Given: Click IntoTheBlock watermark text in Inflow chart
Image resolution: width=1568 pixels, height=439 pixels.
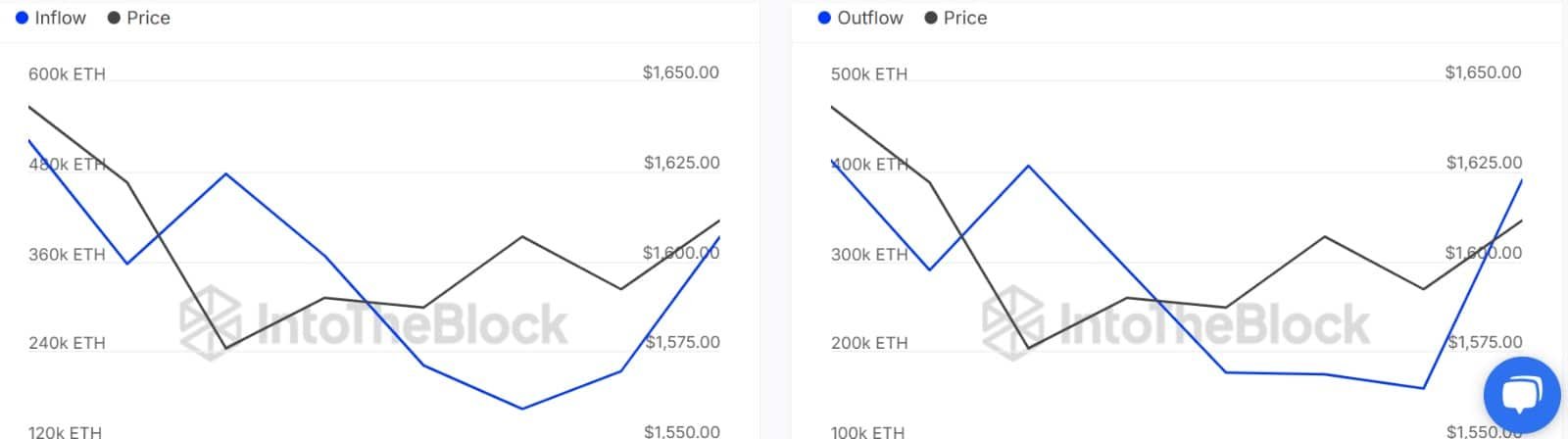Looking at the screenshot, I should coord(412,324).
